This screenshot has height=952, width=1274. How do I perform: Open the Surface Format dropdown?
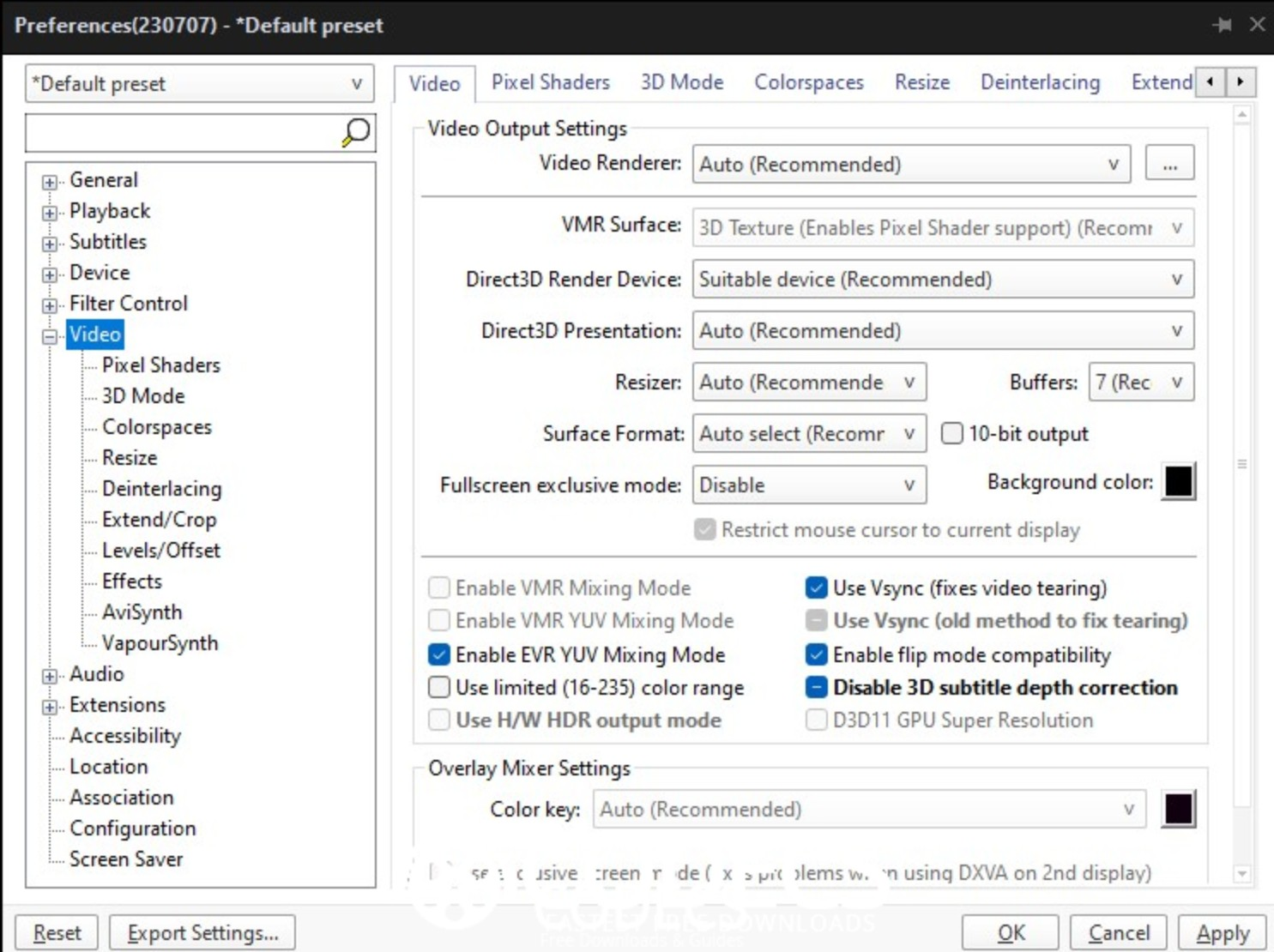(x=809, y=433)
